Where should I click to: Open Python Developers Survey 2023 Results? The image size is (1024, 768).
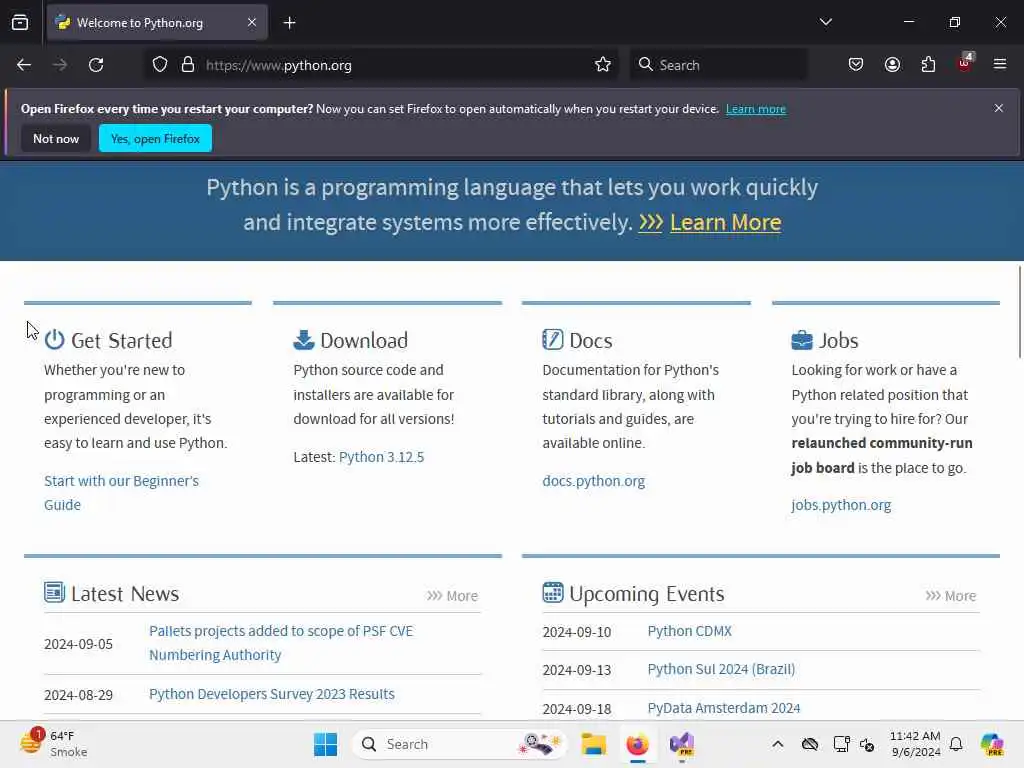click(x=272, y=694)
